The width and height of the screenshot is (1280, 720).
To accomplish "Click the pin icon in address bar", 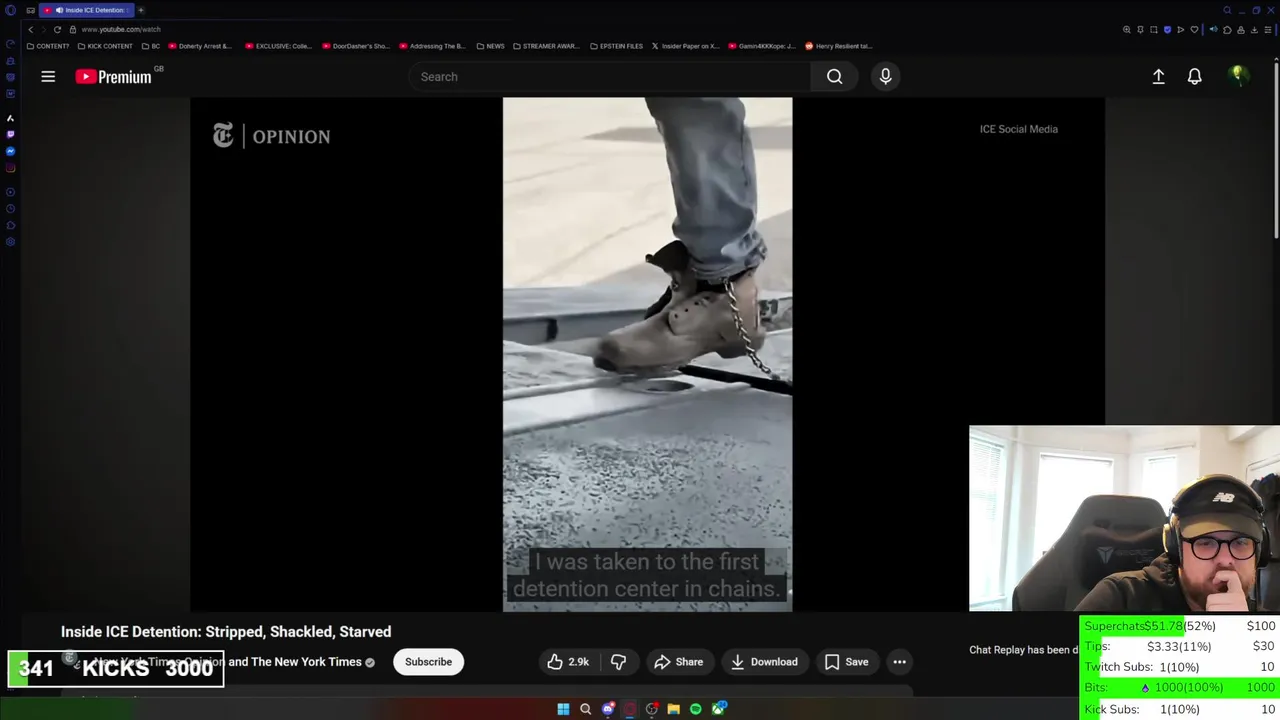I will coord(1140,30).
